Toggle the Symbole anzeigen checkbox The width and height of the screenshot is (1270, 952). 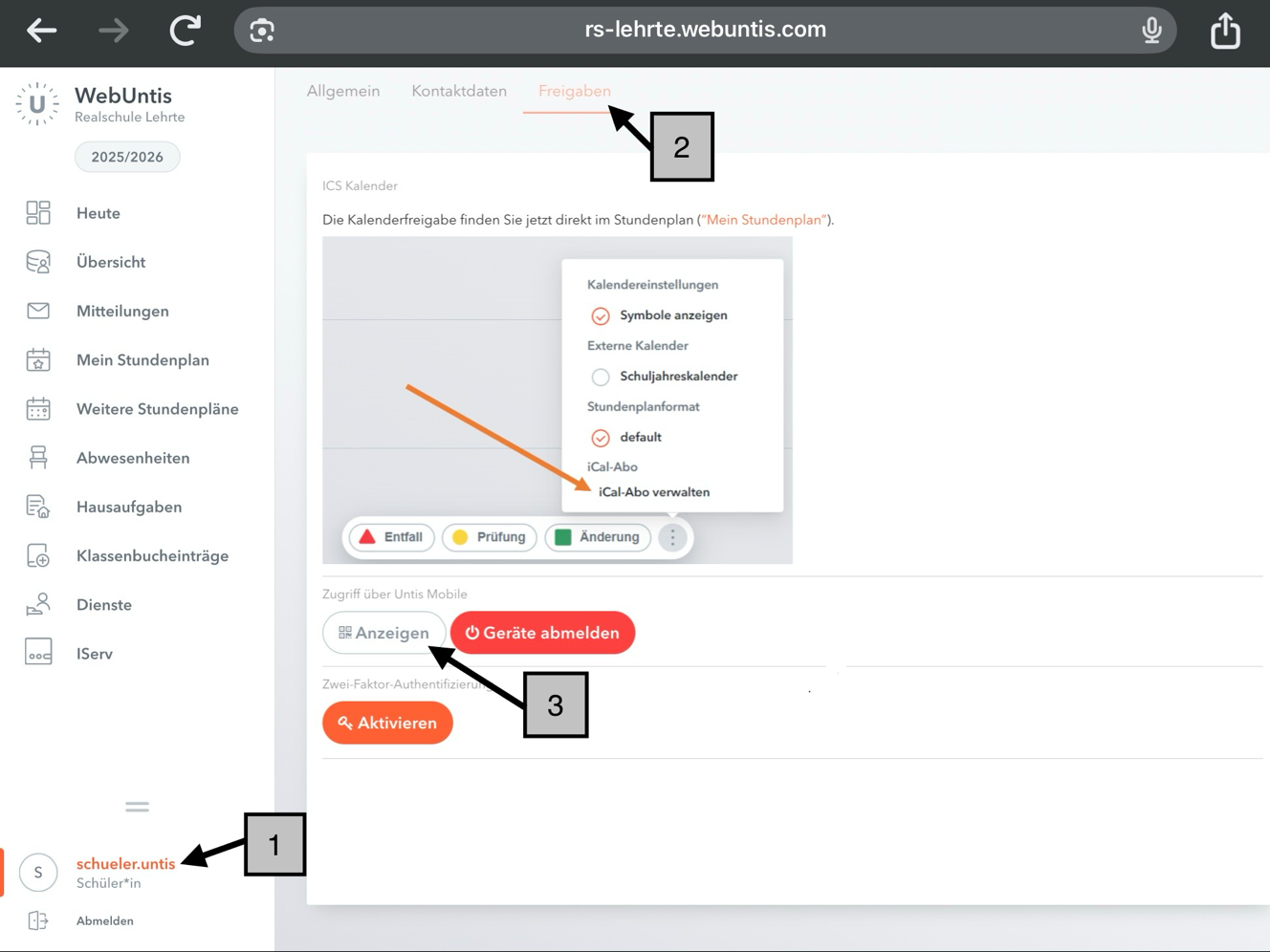click(601, 316)
